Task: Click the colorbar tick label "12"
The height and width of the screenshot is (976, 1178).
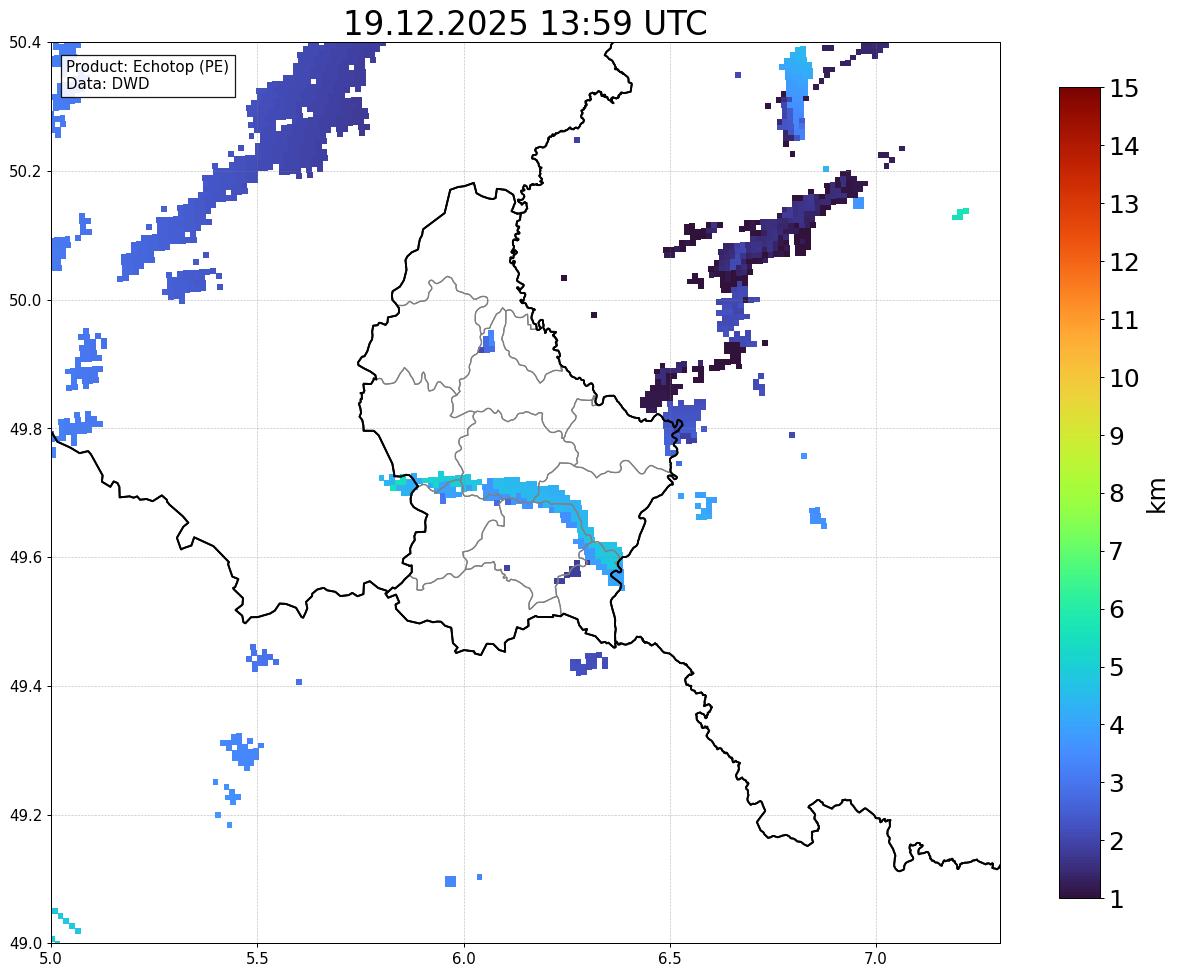Action: (1125, 262)
